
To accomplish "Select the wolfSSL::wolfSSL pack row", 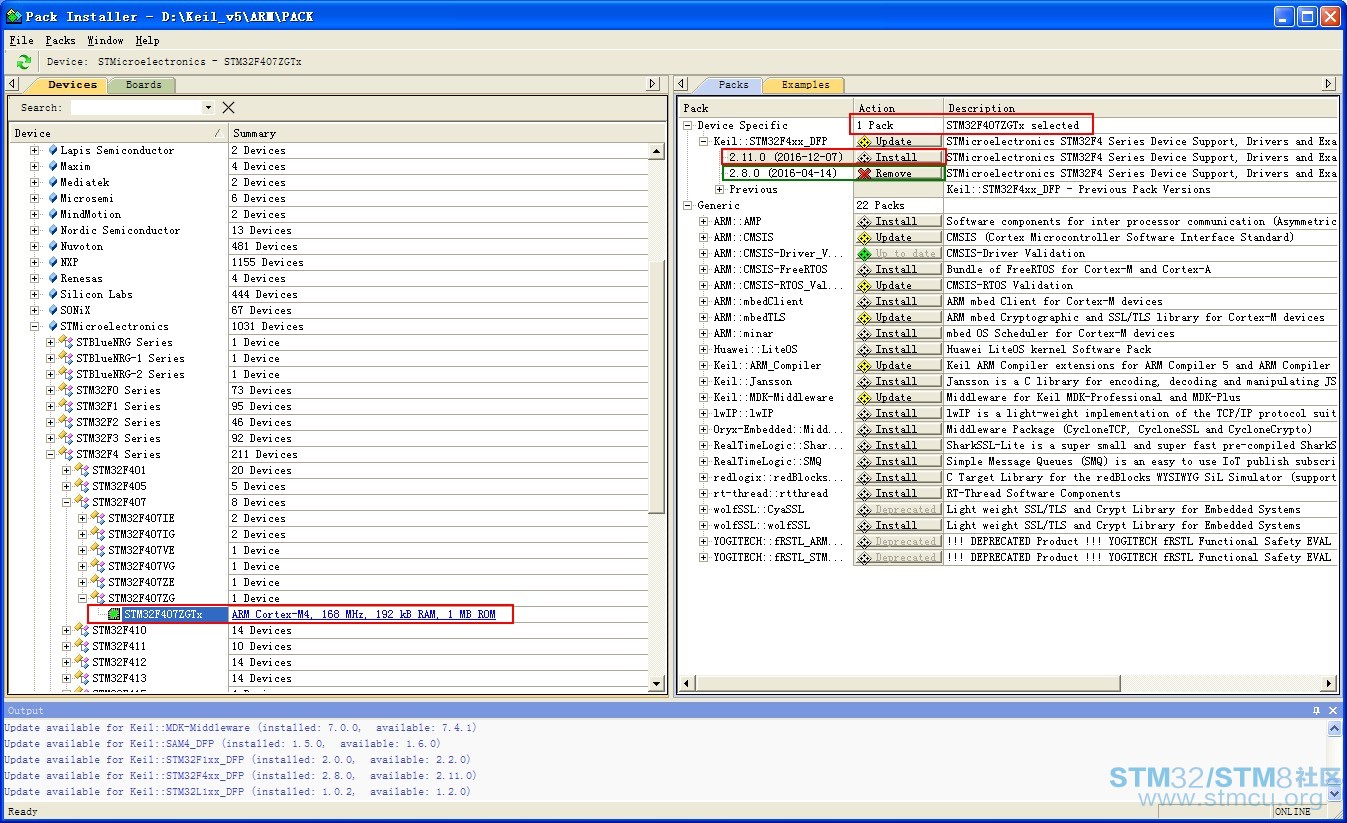I will [x=762, y=525].
